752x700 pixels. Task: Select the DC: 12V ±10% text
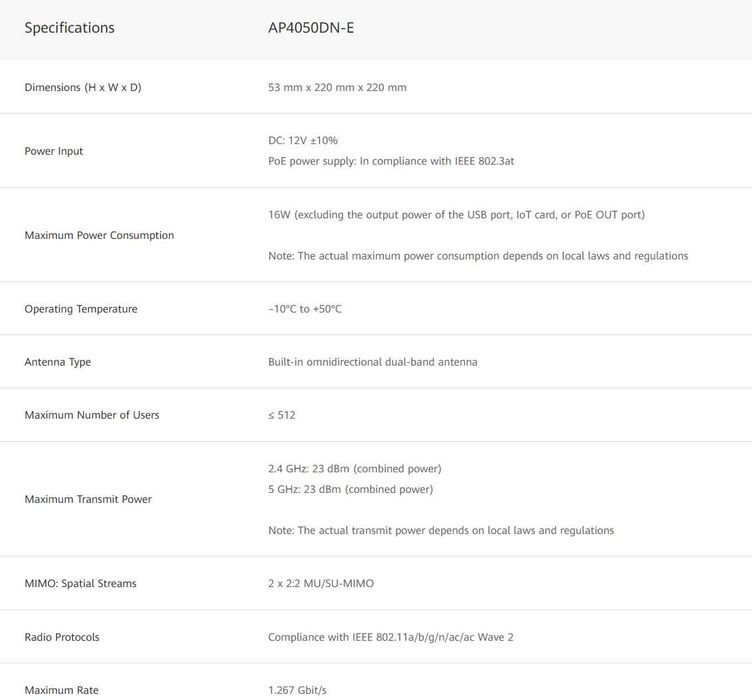click(303, 140)
